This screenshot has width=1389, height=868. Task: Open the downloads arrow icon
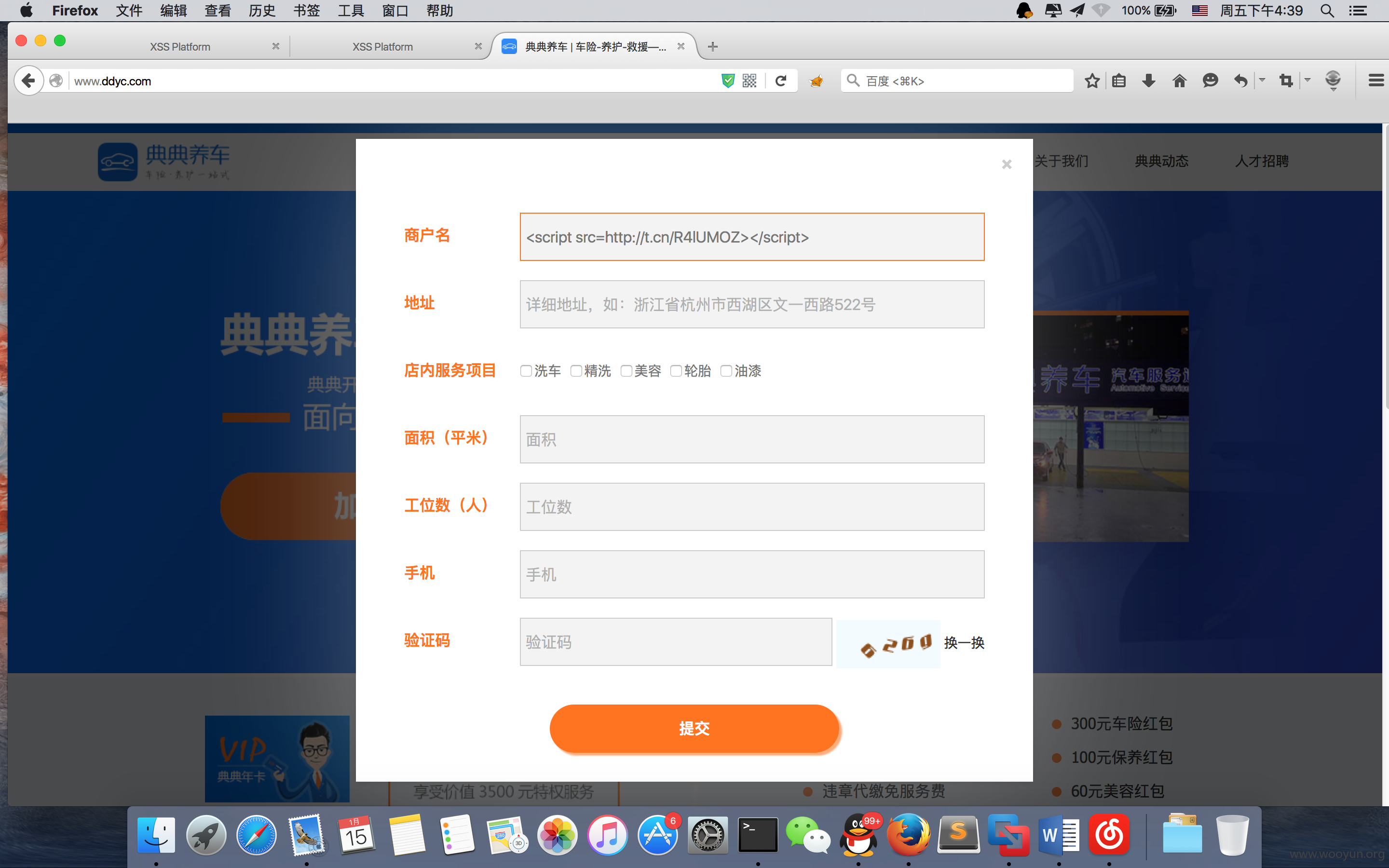[x=1148, y=81]
